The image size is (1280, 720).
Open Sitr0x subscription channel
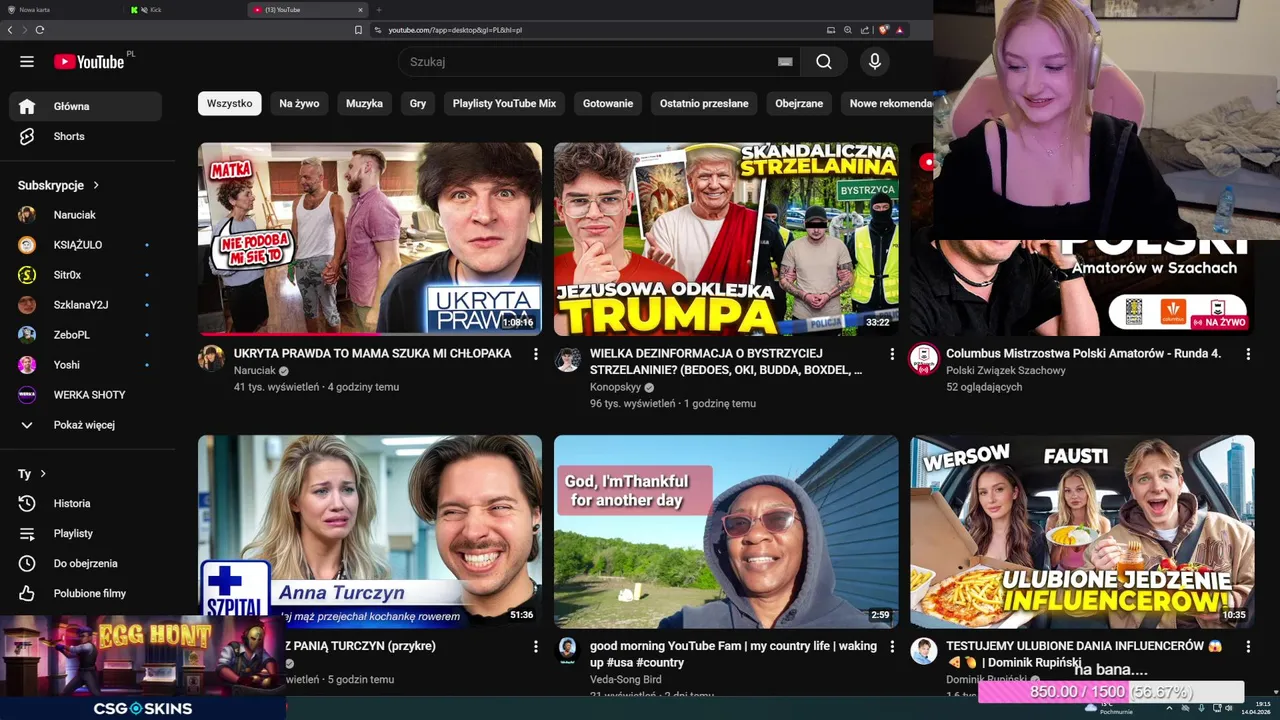[x=85, y=275]
